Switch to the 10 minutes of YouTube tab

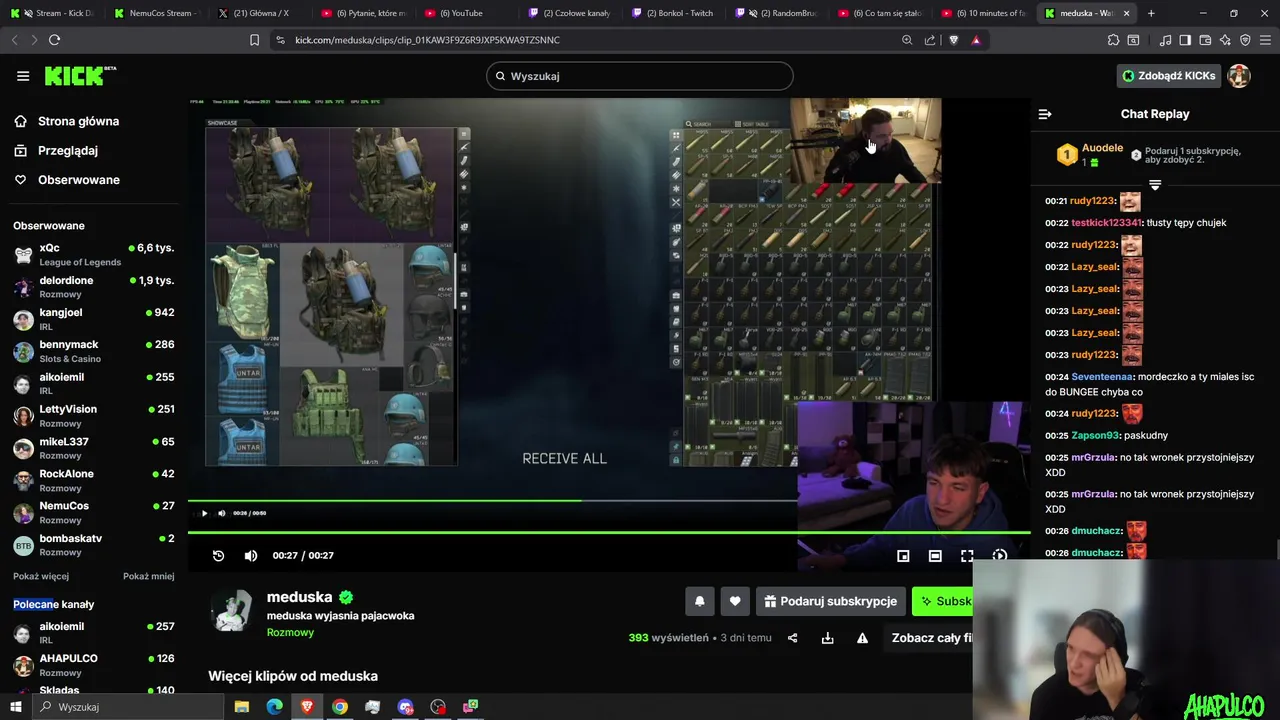click(x=983, y=13)
